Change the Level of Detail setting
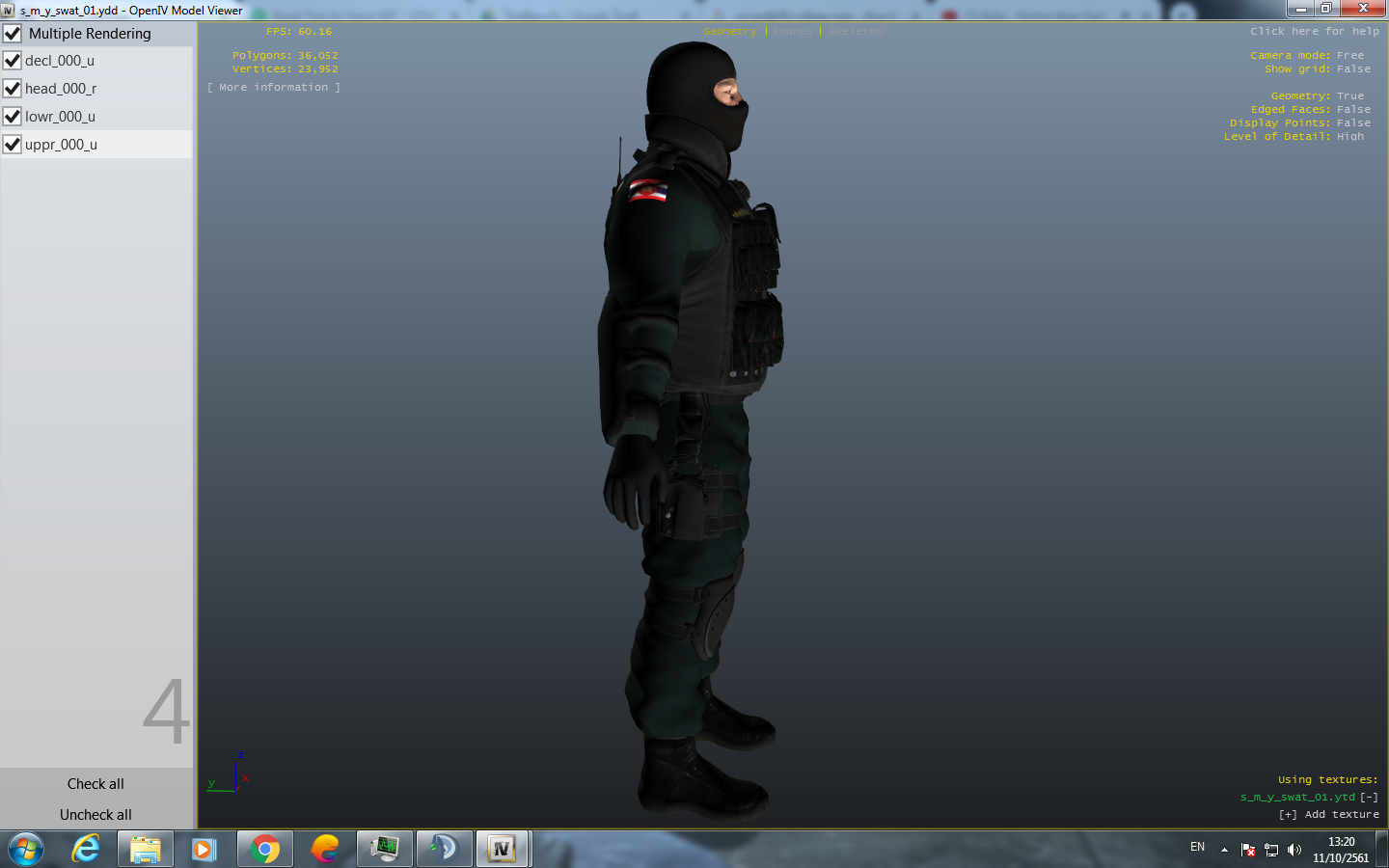 coord(1294,137)
